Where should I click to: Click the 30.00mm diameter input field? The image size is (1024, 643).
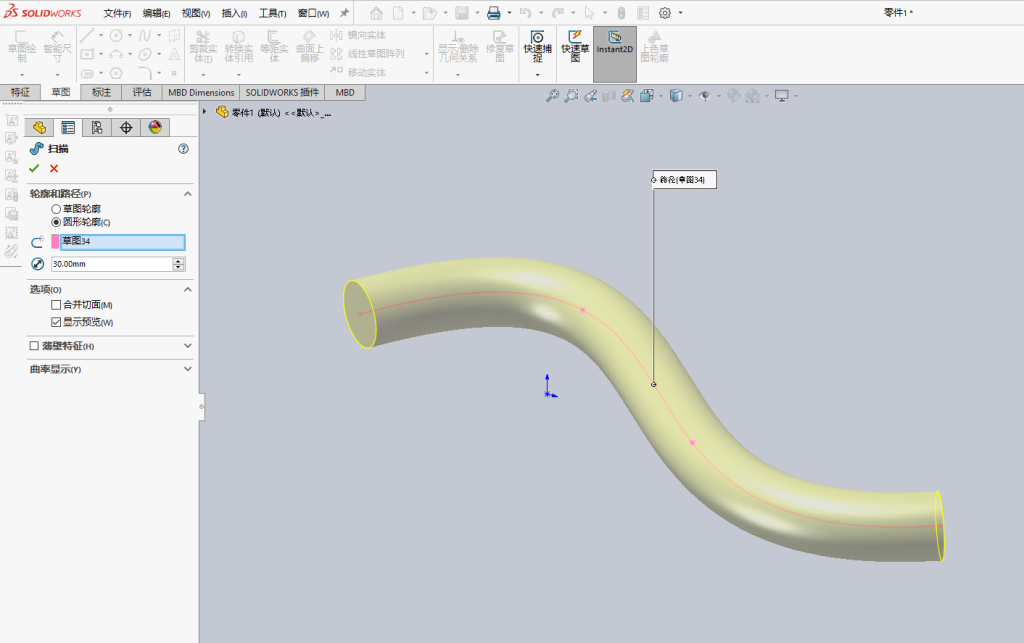112,264
